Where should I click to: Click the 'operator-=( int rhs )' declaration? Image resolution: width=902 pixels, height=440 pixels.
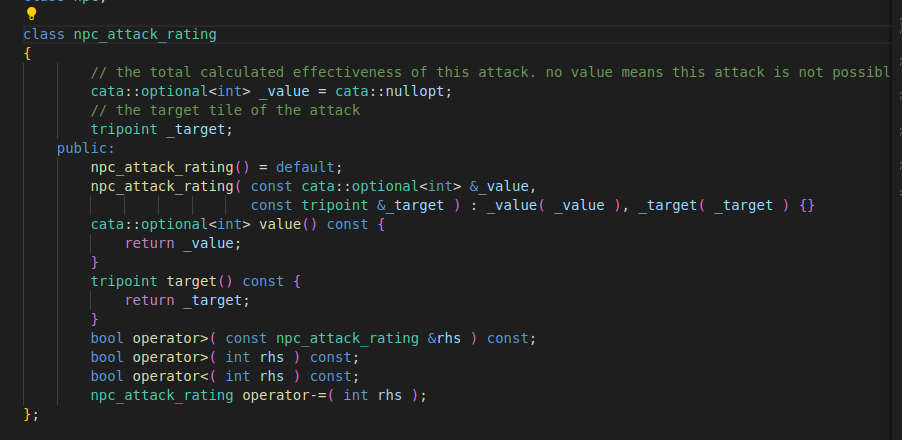(x=259, y=395)
